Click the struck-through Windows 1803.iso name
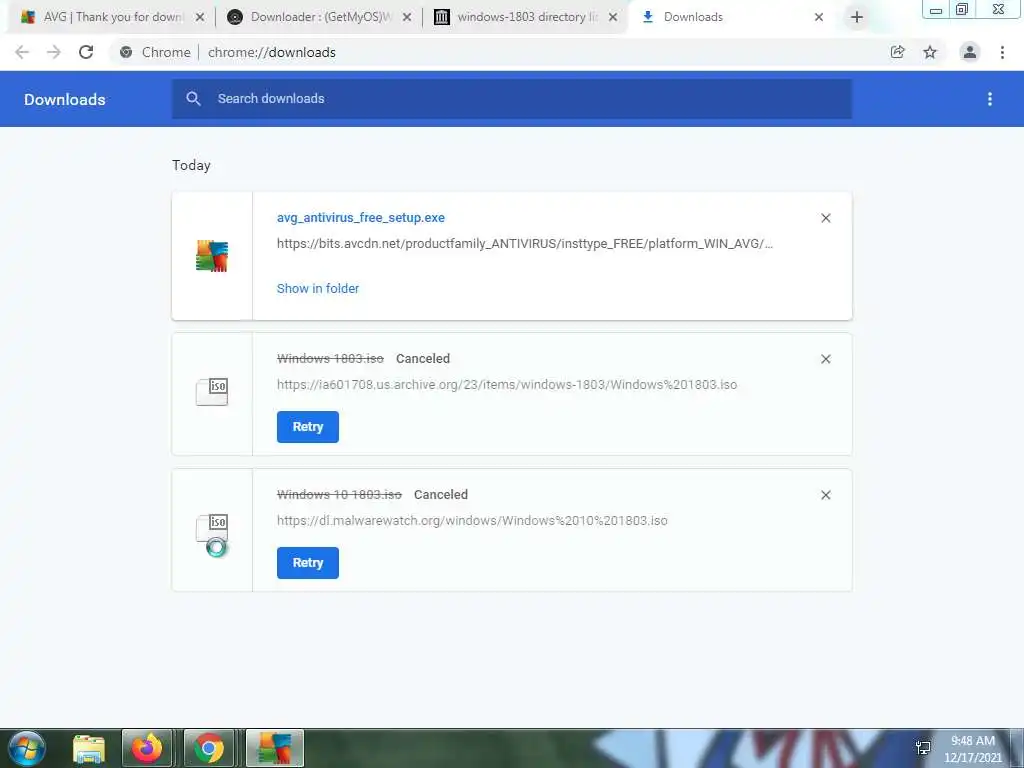 (x=330, y=359)
